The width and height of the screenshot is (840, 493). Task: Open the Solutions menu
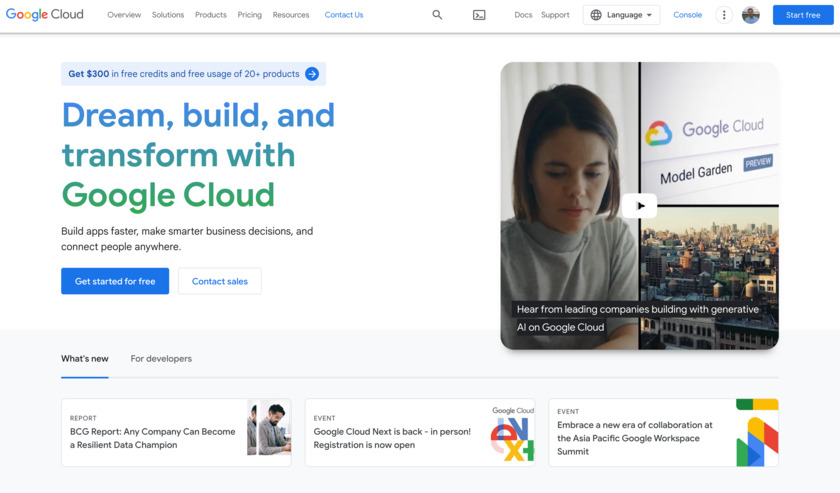coord(168,15)
